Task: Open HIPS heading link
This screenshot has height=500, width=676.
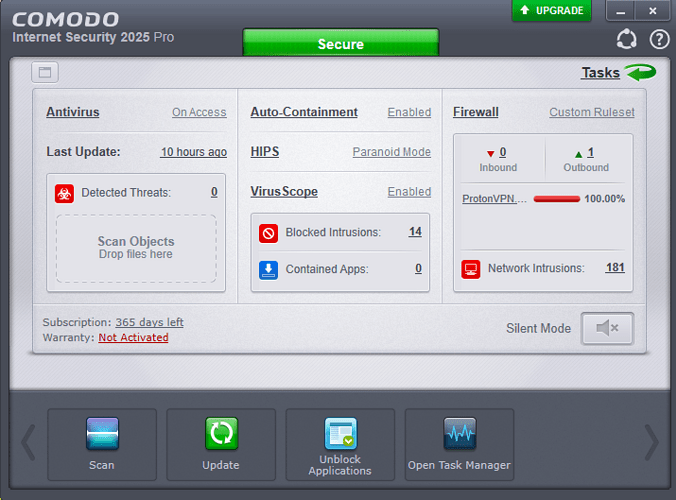Action: coord(265,152)
